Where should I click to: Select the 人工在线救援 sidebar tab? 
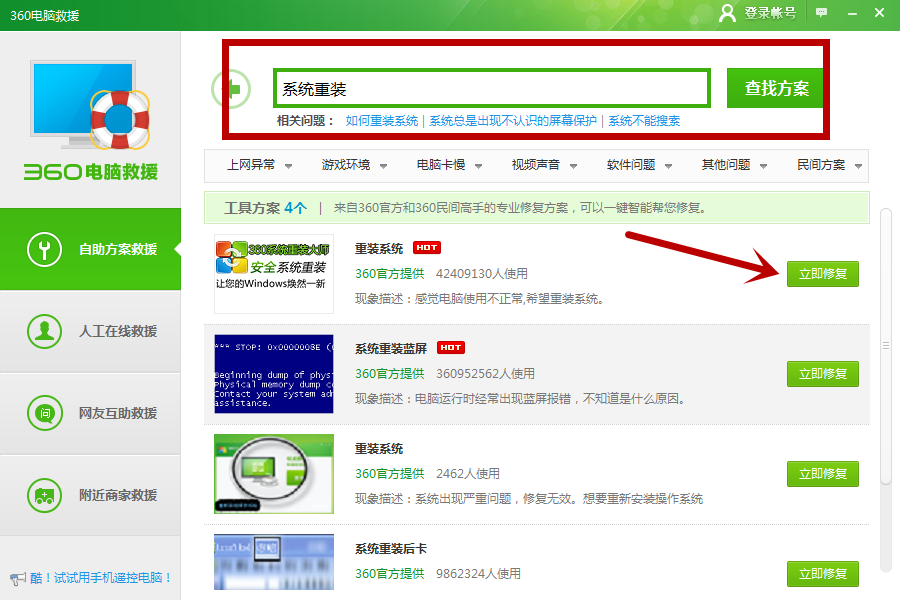coord(90,331)
